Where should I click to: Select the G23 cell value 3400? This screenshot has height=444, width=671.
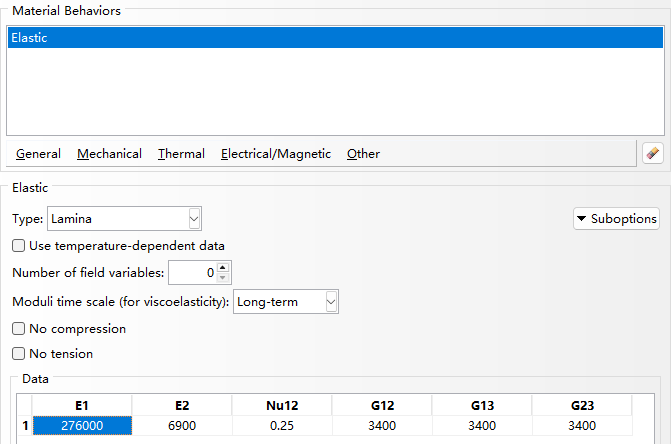pyautogui.click(x=582, y=426)
